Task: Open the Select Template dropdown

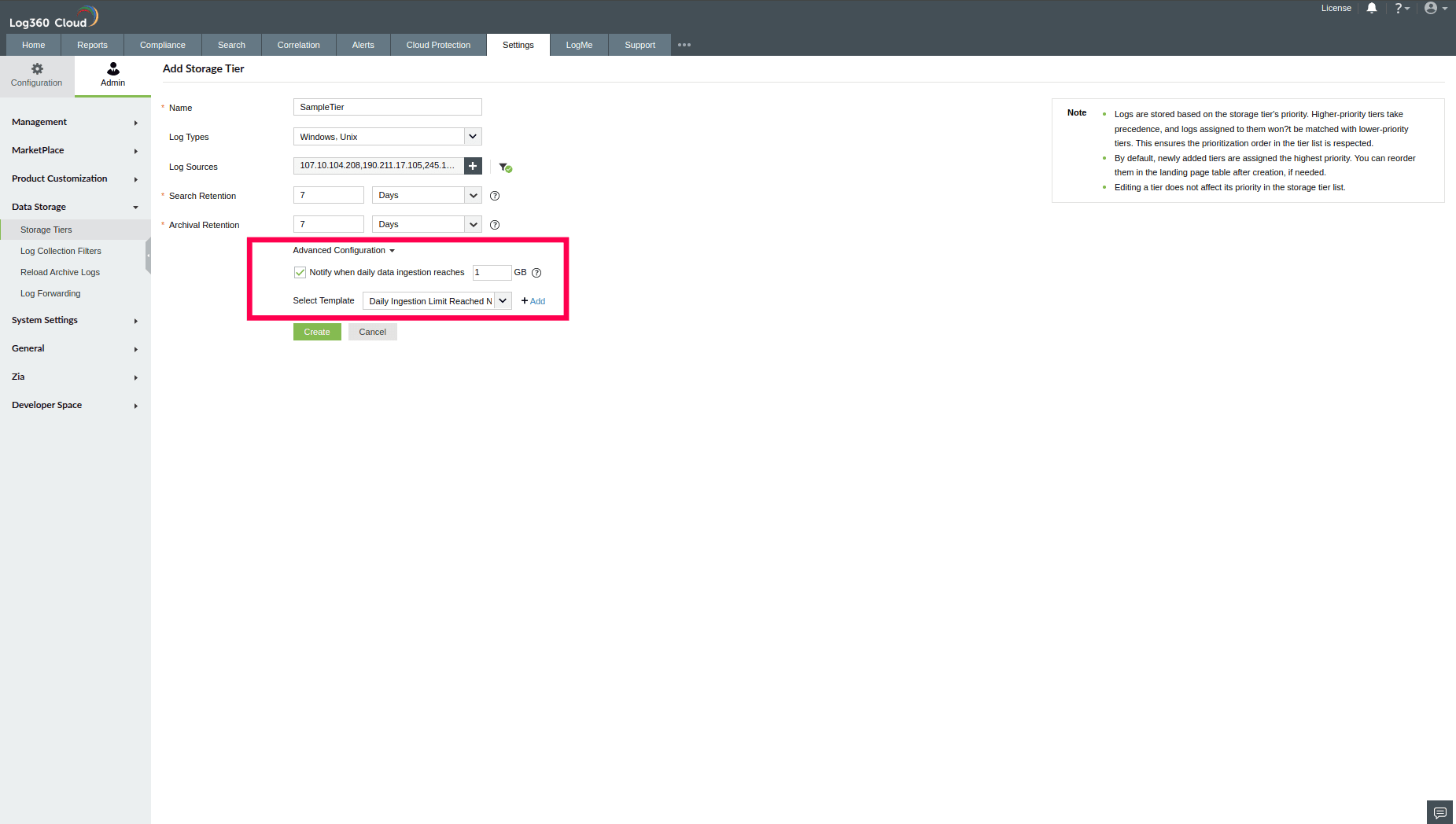Action: click(503, 300)
